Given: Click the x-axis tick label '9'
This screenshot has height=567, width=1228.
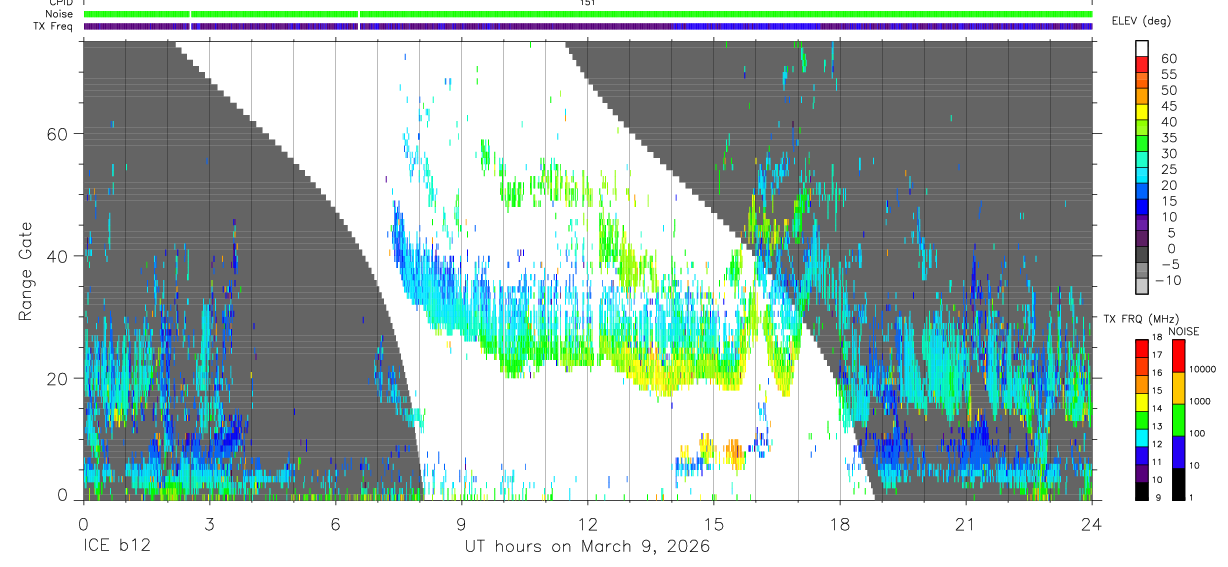Looking at the screenshot, I should (461, 524).
